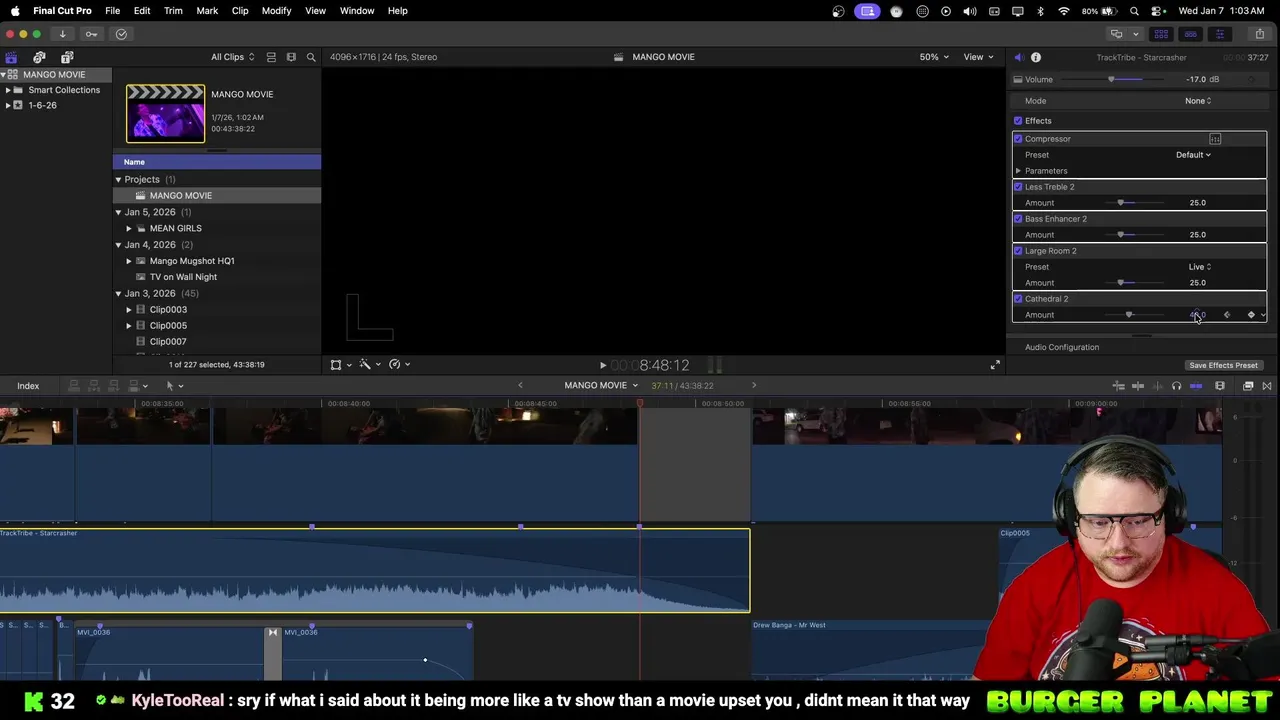This screenshot has height=720, width=1280.
Task: Open viewer zoom 50% dropdown
Action: [934, 57]
